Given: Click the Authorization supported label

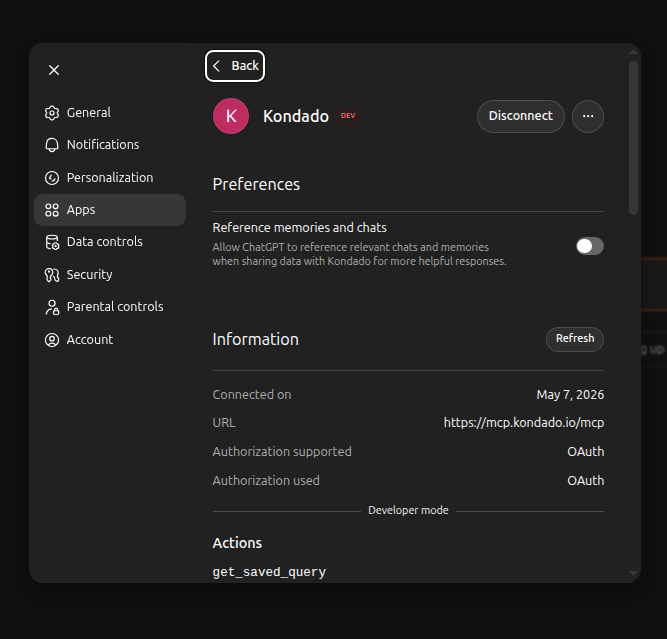Looking at the screenshot, I should click(282, 451).
